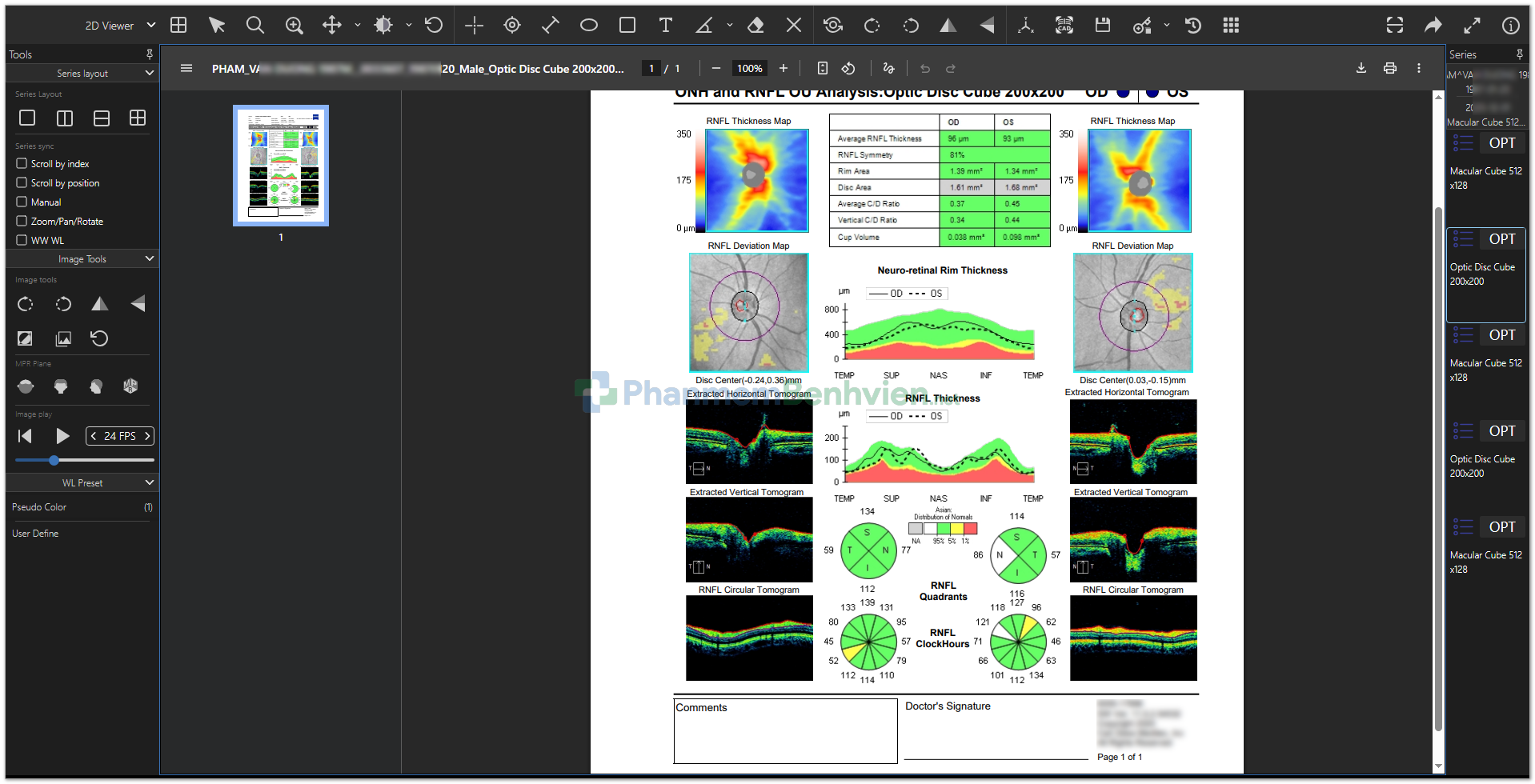The image size is (1535, 784).
Task: Click the playback speed slider handle
Action: [x=54, y=460]
